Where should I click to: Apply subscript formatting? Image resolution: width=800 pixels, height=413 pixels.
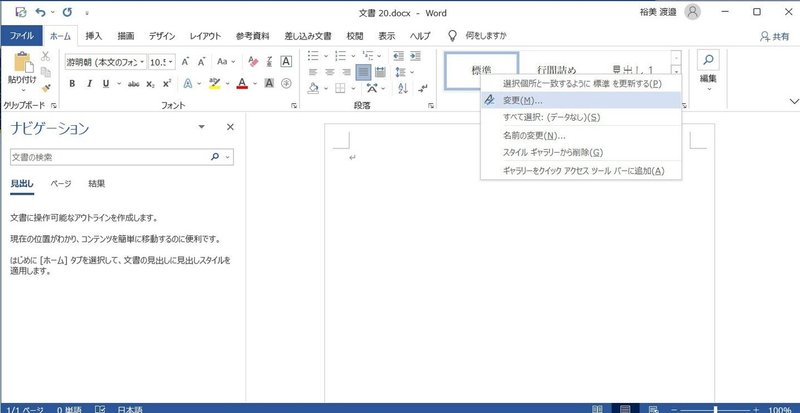[x=150, y=84]
